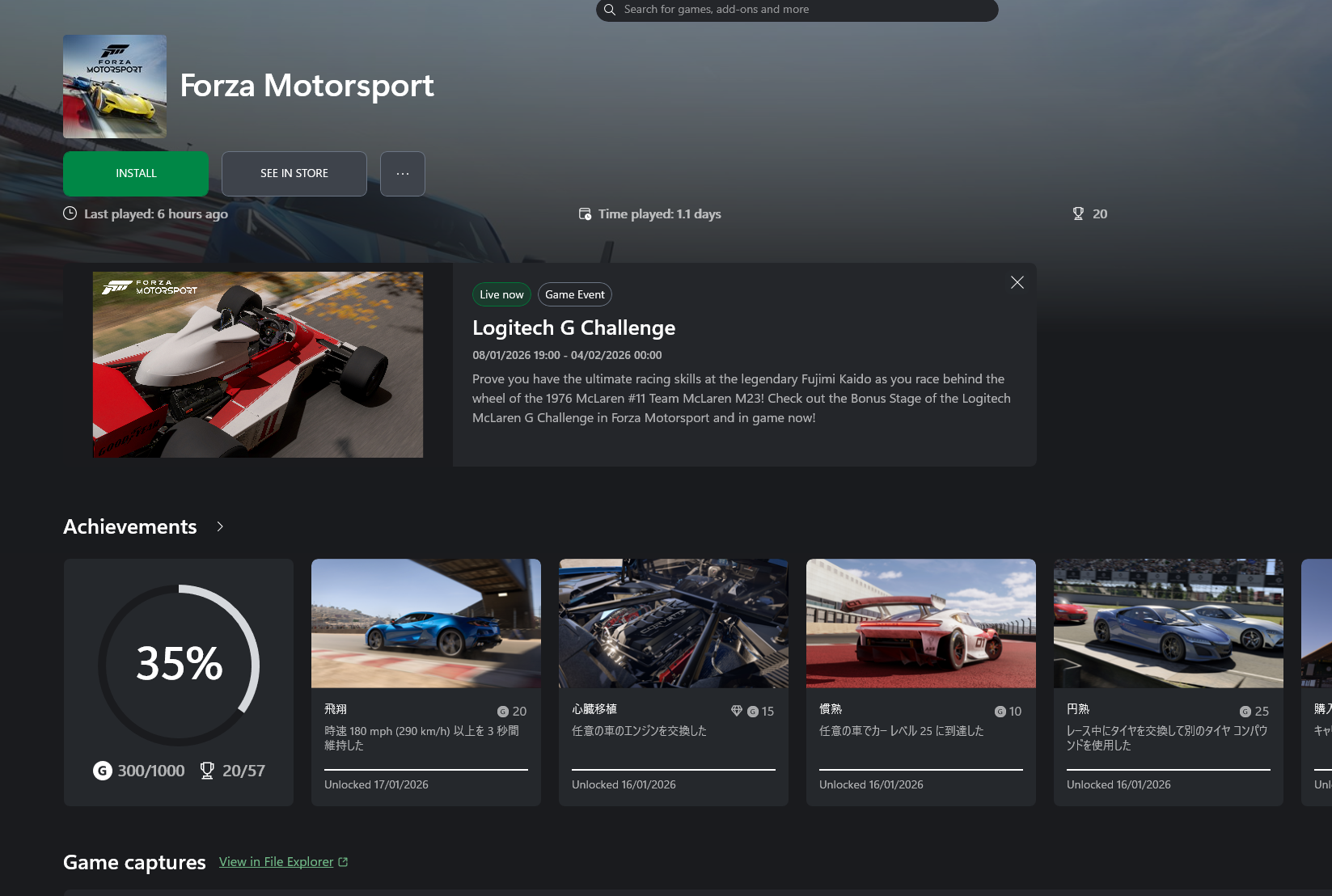The height and width of the screenshot is (896, 1332).
Task: Click the search magnifier icon
Action: click(610, 10)
